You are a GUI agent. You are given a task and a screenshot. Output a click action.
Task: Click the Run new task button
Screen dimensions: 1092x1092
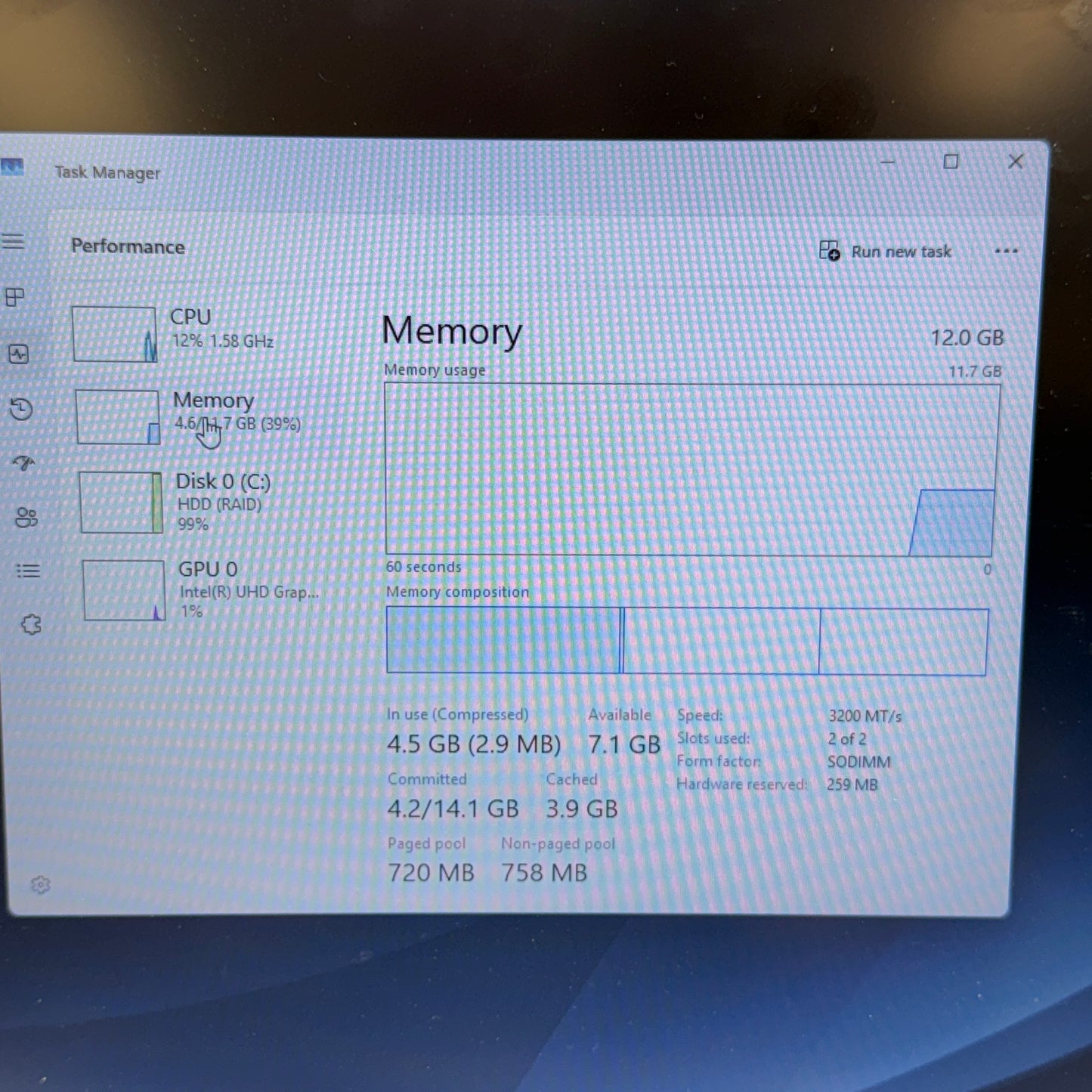pos(889,251)
